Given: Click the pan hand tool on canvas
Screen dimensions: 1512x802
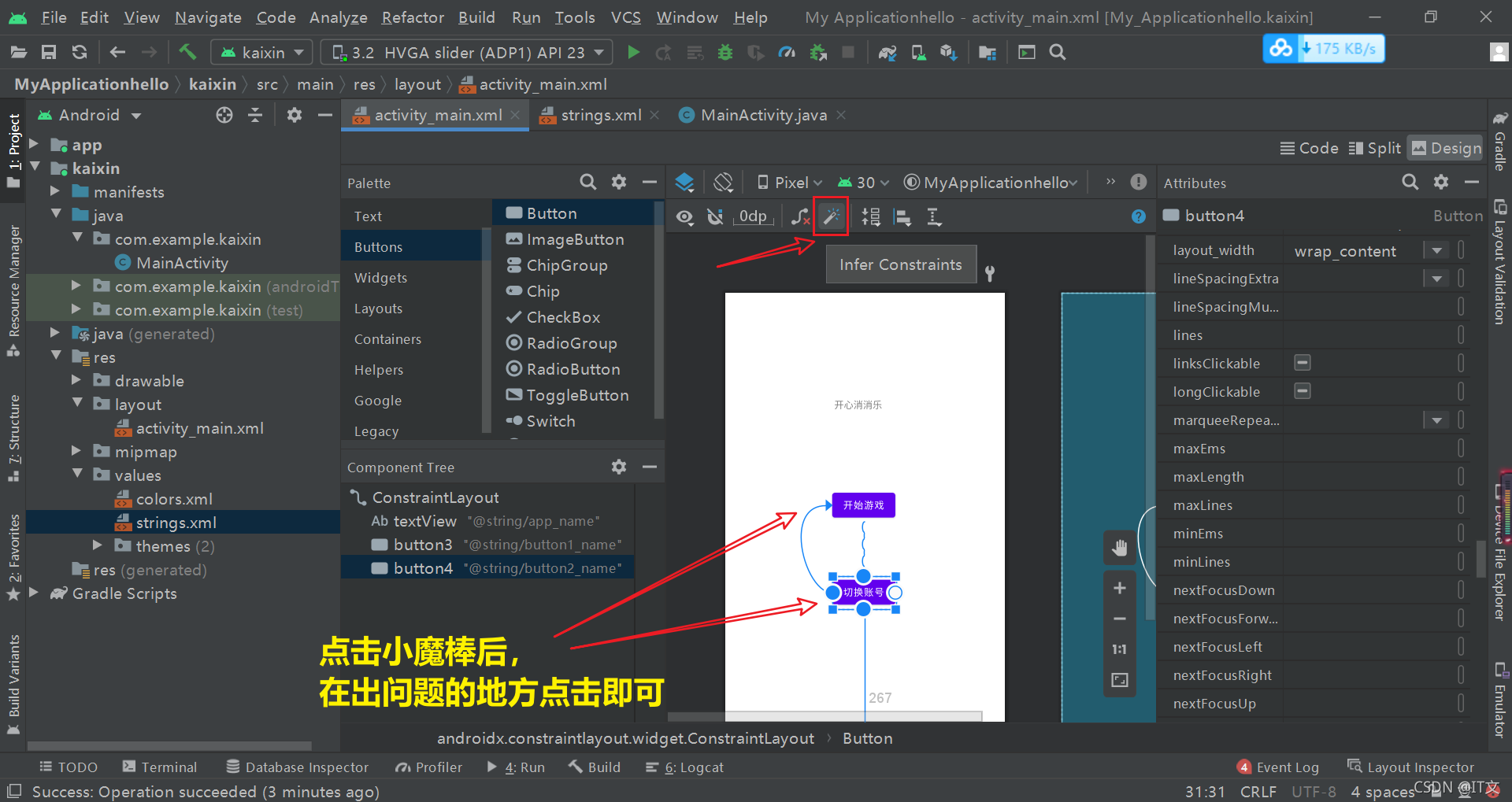Looking at the screenshot, I should [x=1120, y=548].
